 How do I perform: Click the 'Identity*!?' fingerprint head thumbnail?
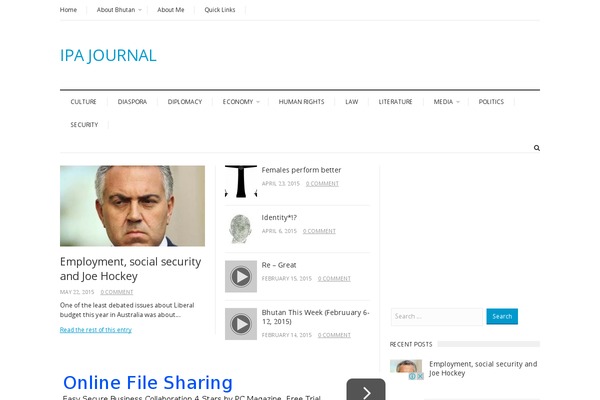[241, 229]
